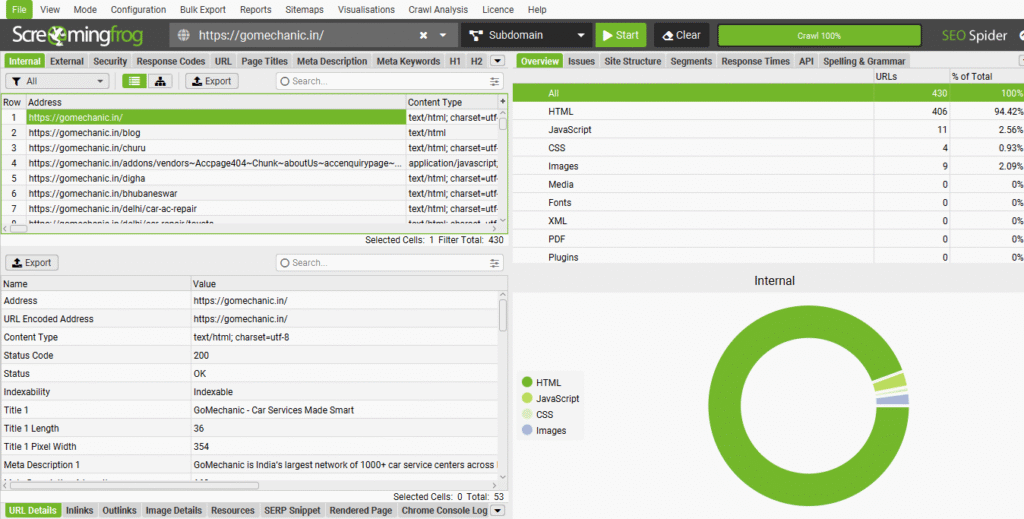Show more tabs after H2
Viewport: 1024px width, 519px height.
pos(497,61)
